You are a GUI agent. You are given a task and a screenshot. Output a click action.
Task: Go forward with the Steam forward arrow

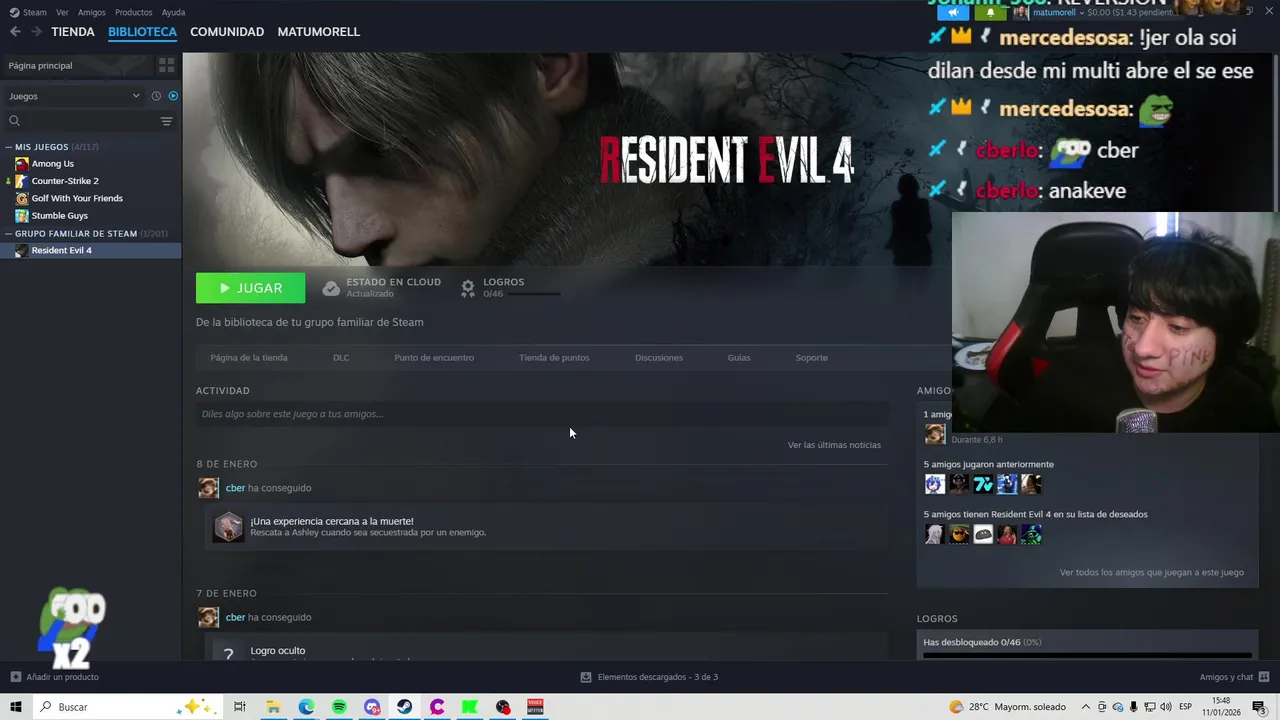click(x=36, y=32)
